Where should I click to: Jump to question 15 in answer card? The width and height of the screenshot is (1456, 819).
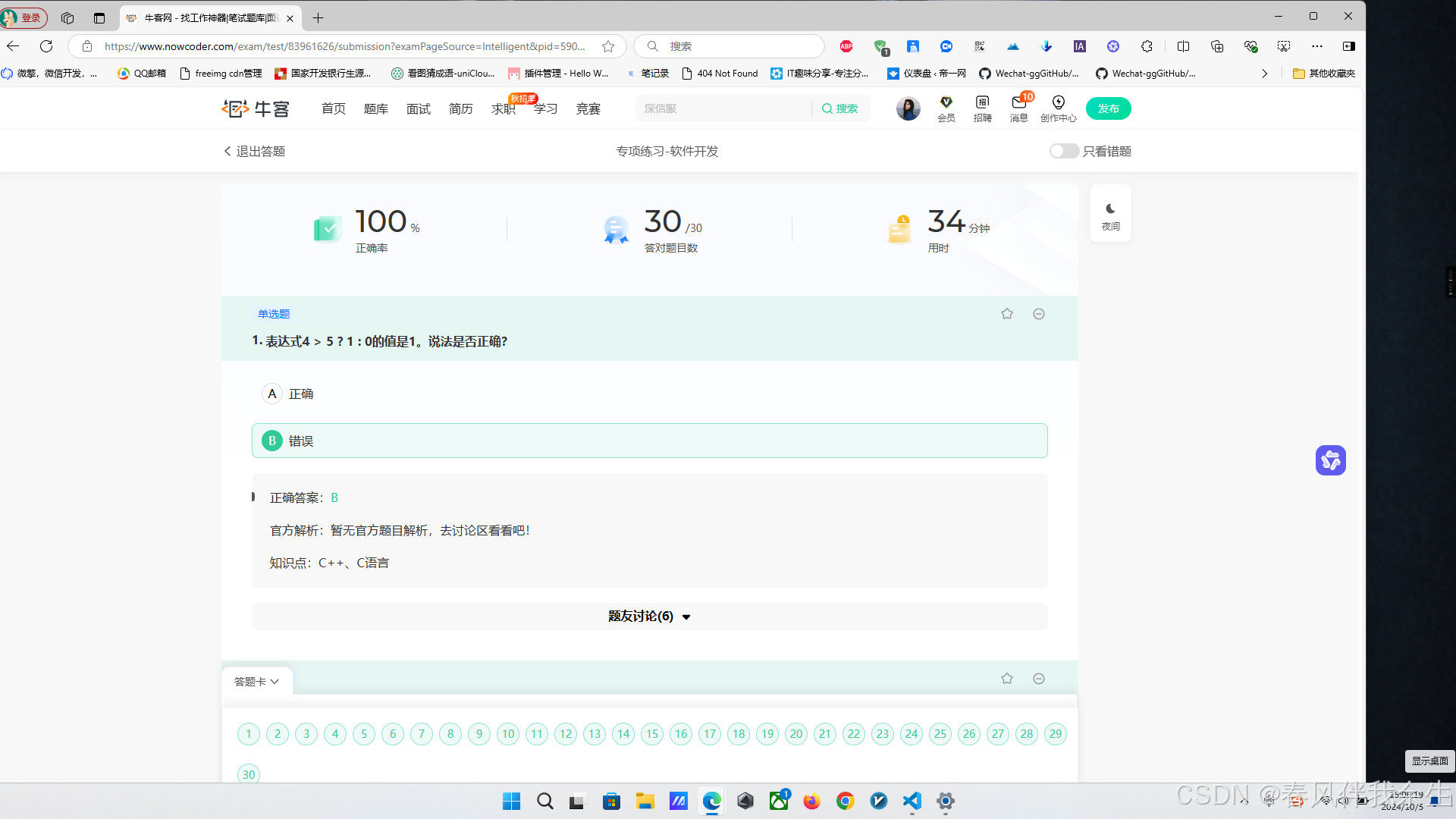tap(652, 733)
